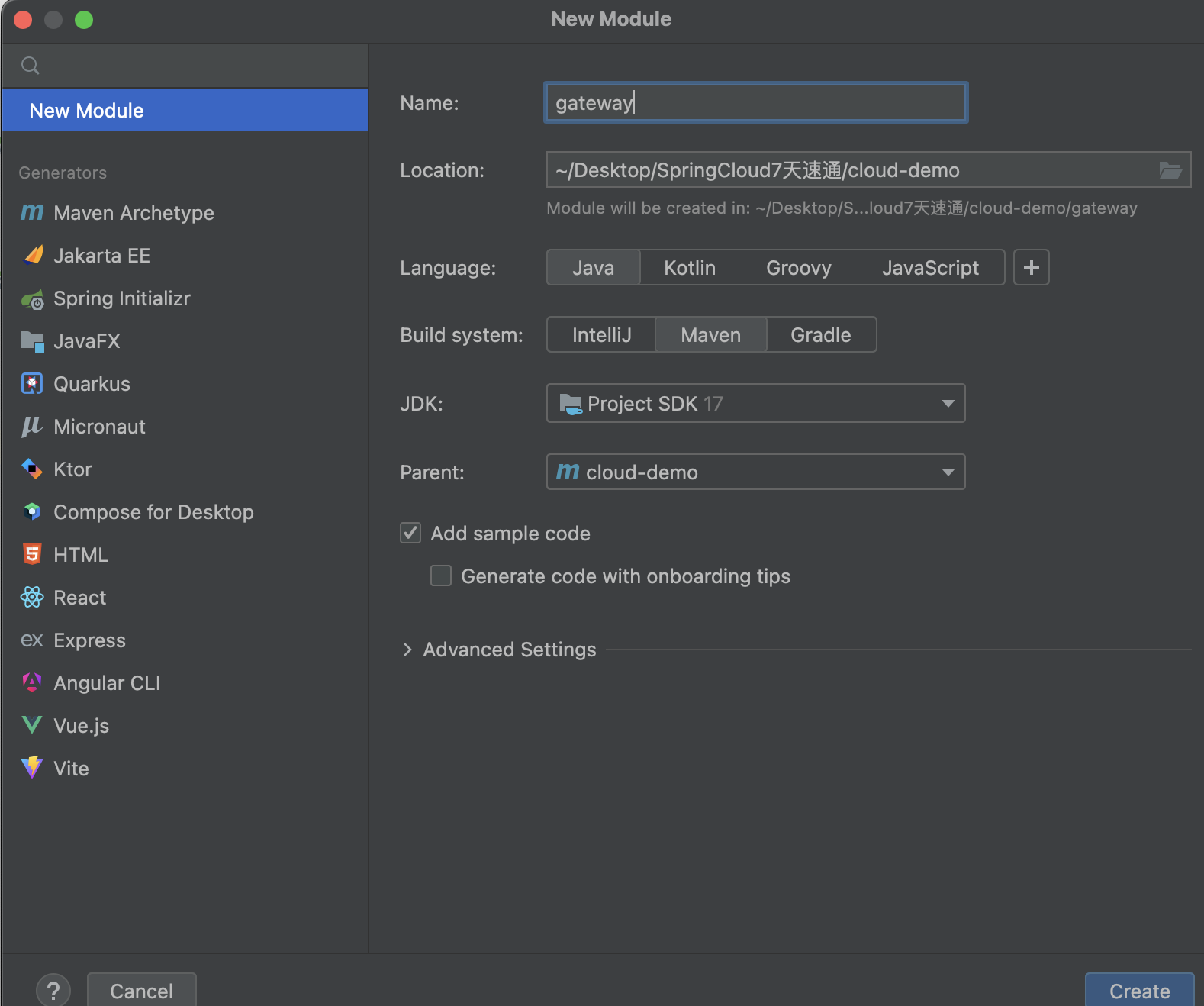Click the JavaFX folder icon
The width and height of the screenshot is (1204, 1006).
tap(32, 341)
